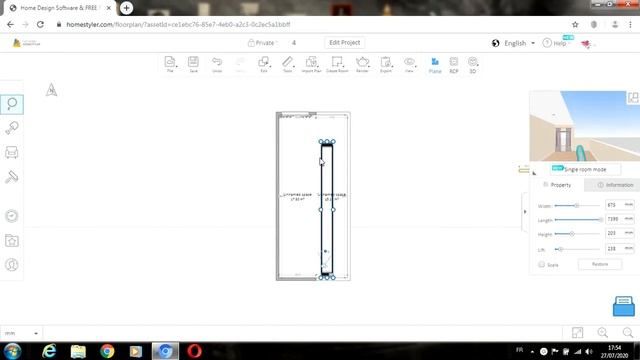Select the Home Design Software browser tab
This screenshot has width=640, height=360.
point(58,8)
